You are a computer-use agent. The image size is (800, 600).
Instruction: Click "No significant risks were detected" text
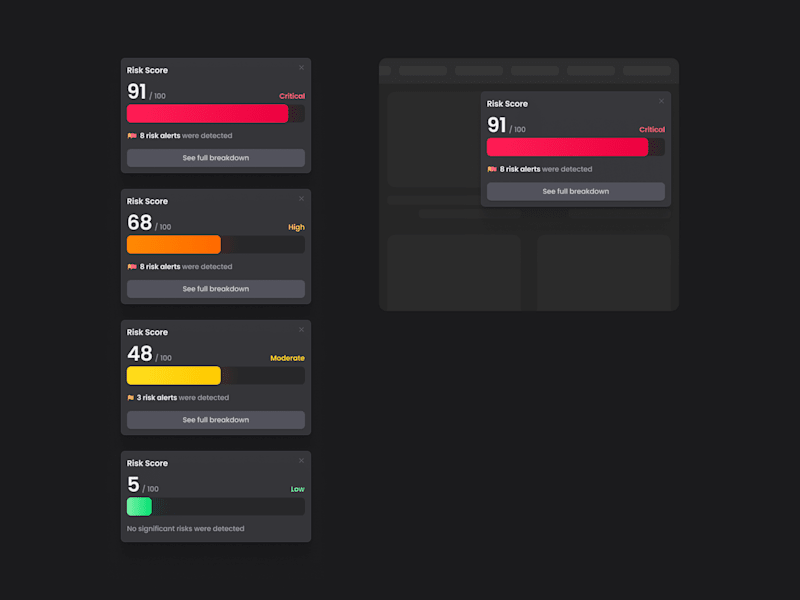[186, 529]
